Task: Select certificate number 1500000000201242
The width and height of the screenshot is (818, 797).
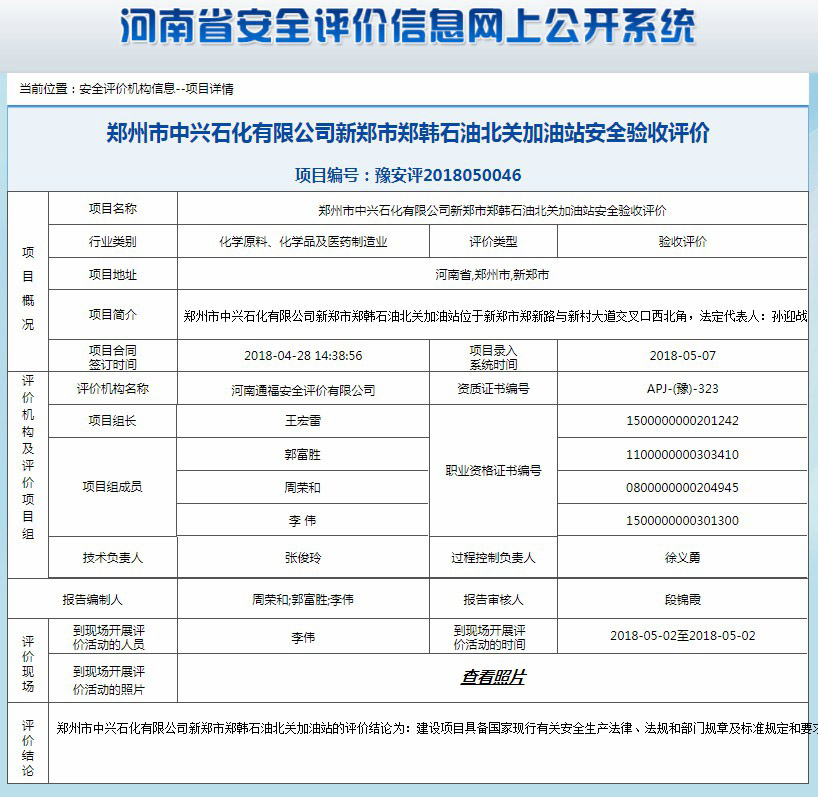Action: (x=682, y=420)
